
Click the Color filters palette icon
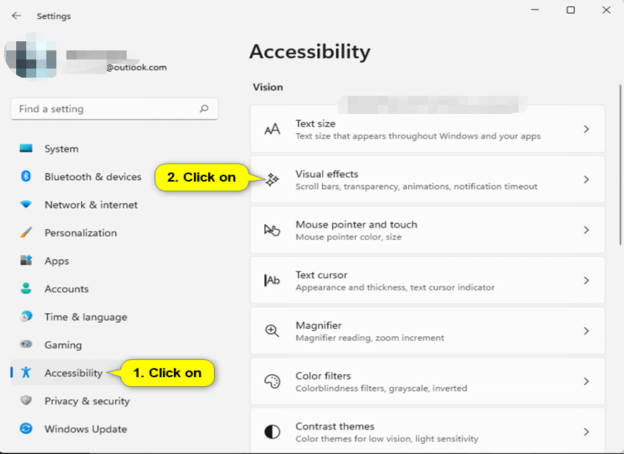click(x=272, y=381)
